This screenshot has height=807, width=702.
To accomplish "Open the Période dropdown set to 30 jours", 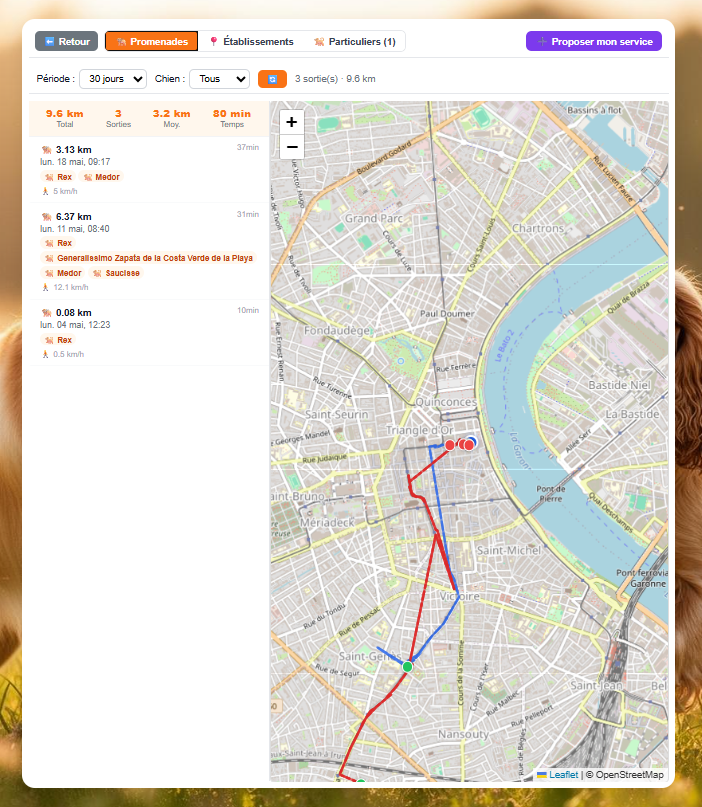I will point(113,79).
